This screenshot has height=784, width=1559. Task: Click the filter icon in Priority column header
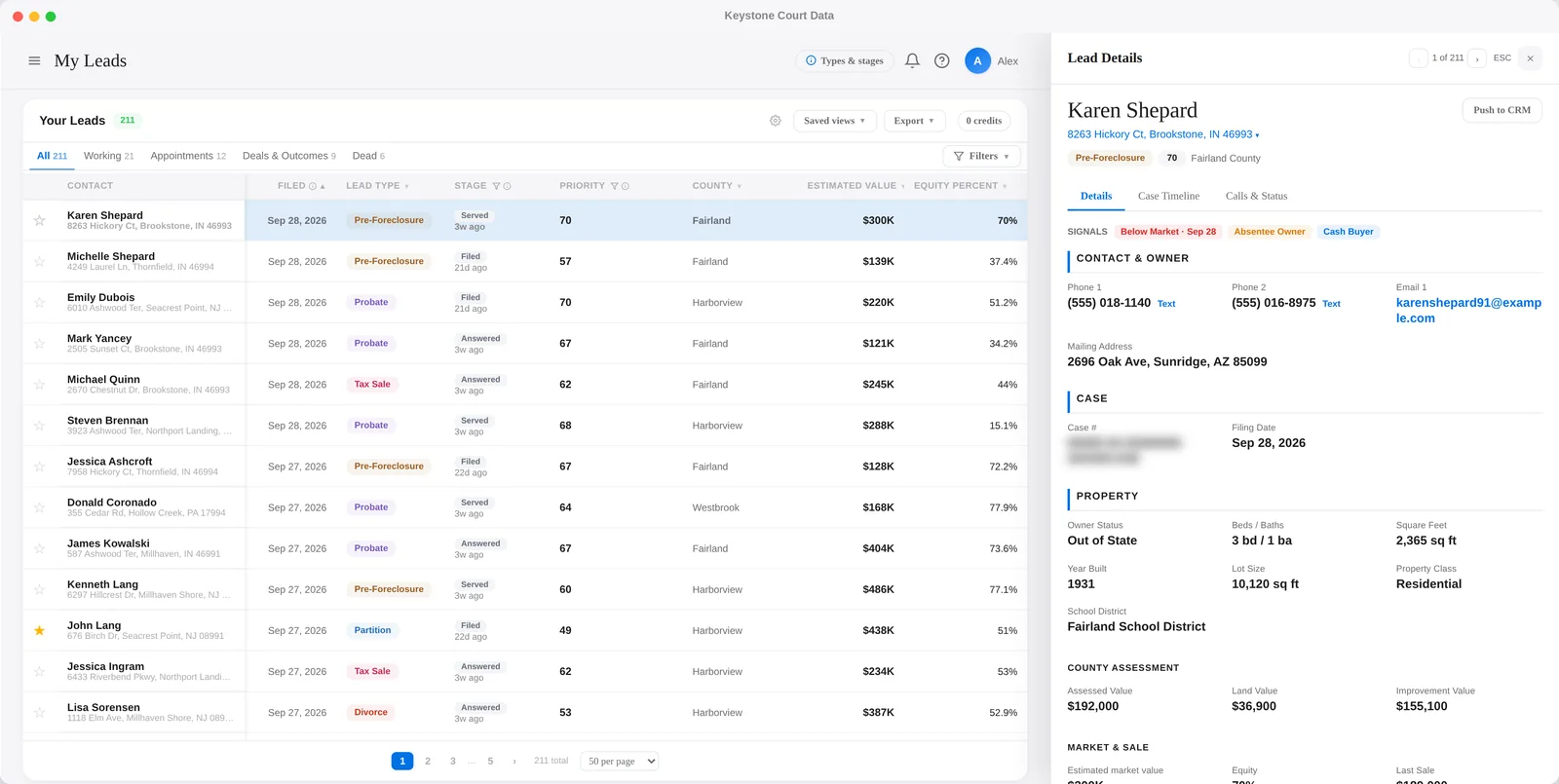pyautogui.click(x=615, y=186)
